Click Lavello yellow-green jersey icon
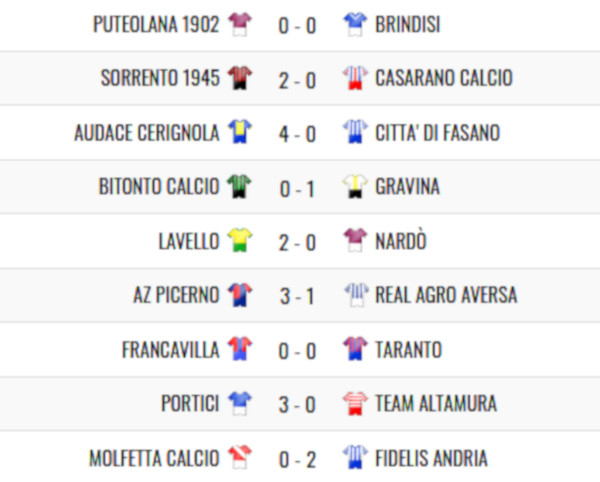The height and width of the screenshot is (482, 600). point(240,240)
